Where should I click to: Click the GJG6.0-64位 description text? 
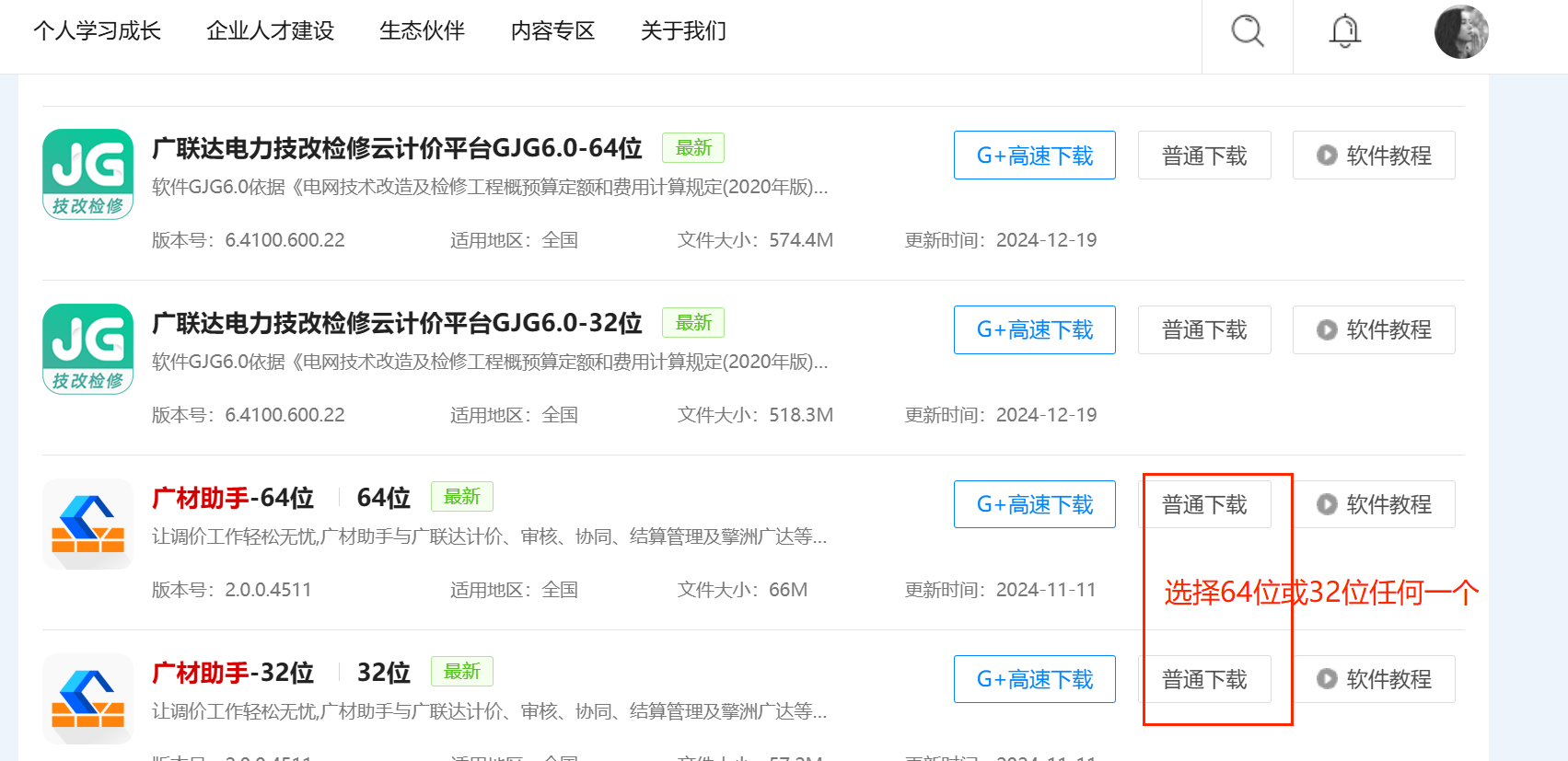point(490,187)
